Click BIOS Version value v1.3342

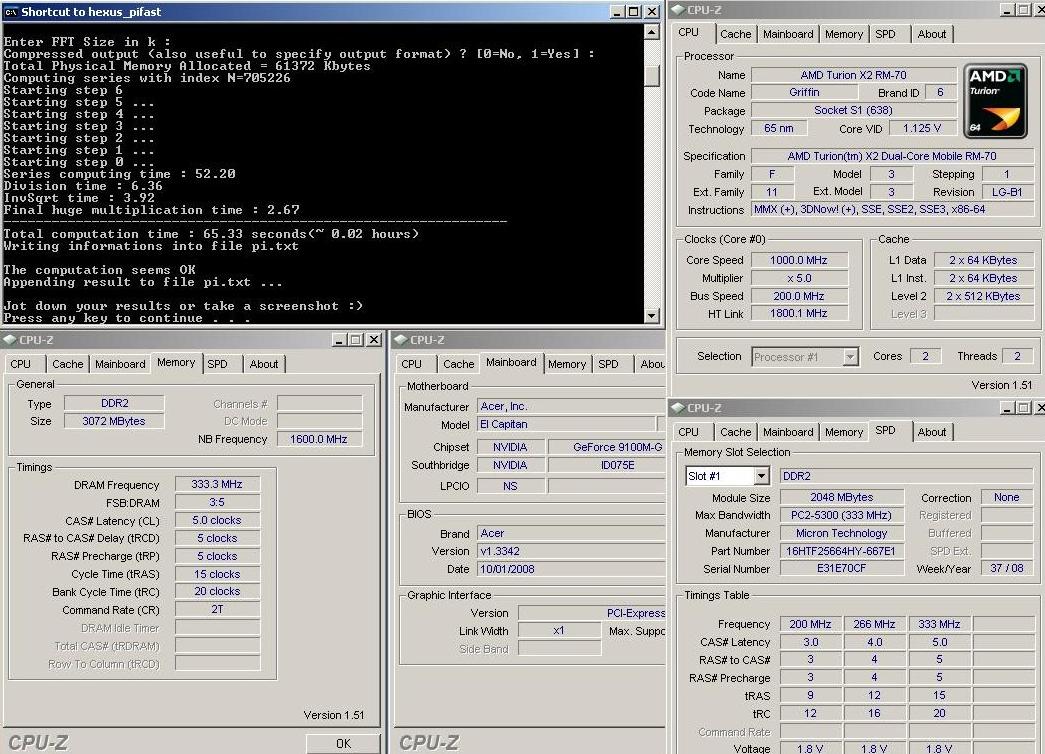click(571, 551)
